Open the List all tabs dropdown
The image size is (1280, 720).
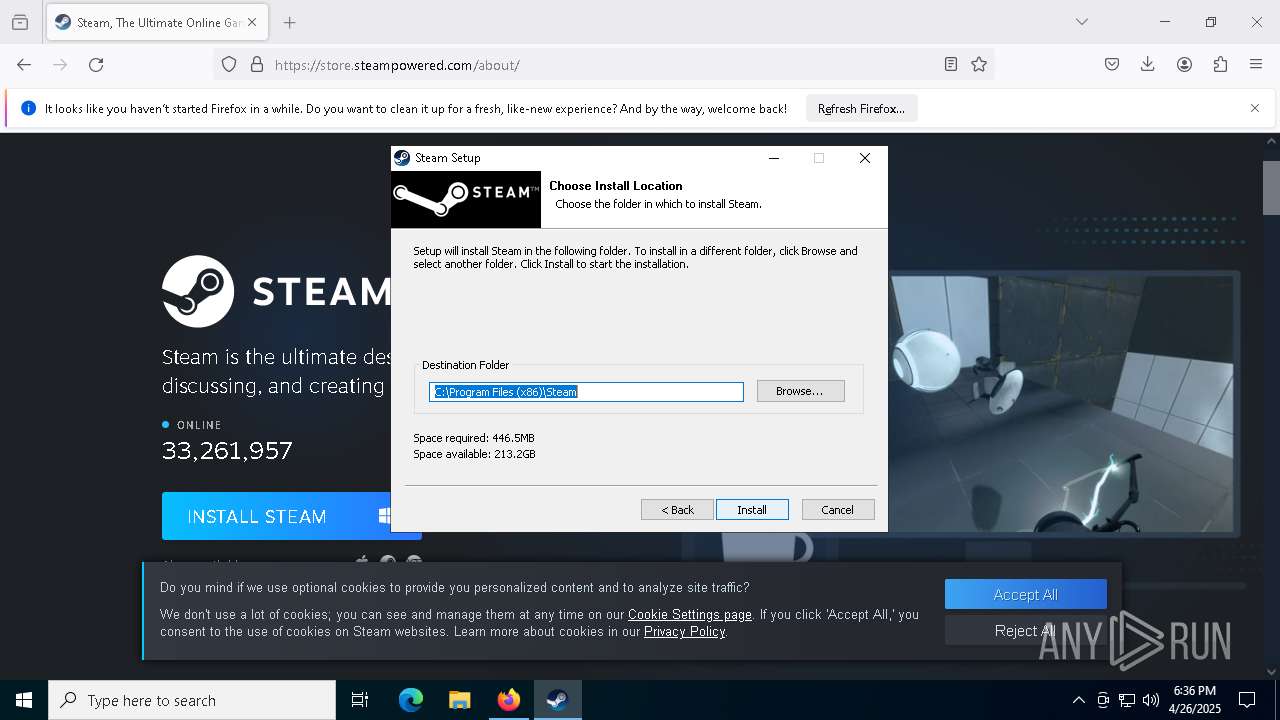[1081, 22]
